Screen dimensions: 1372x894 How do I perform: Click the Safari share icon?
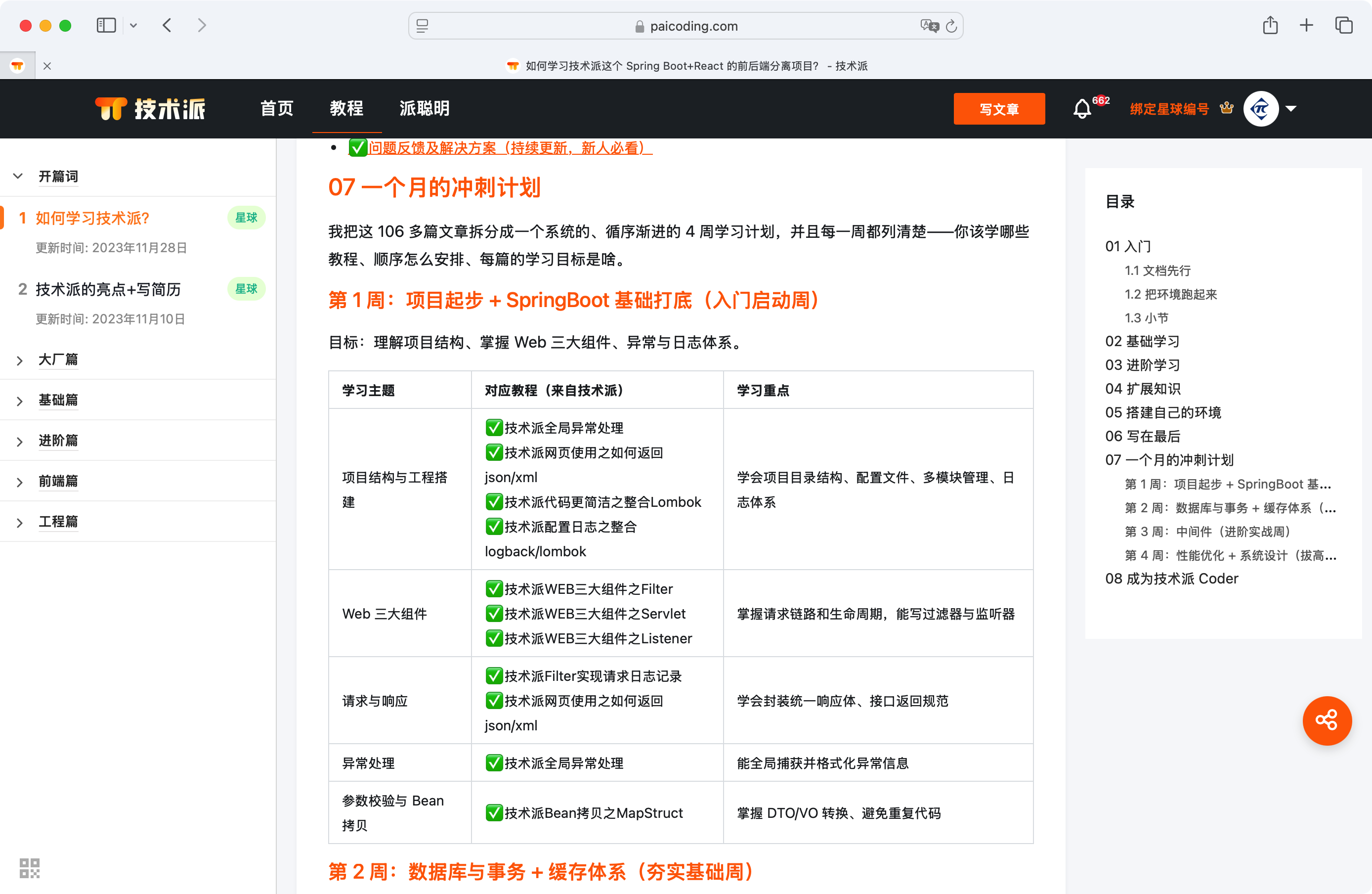[1270, 25]
